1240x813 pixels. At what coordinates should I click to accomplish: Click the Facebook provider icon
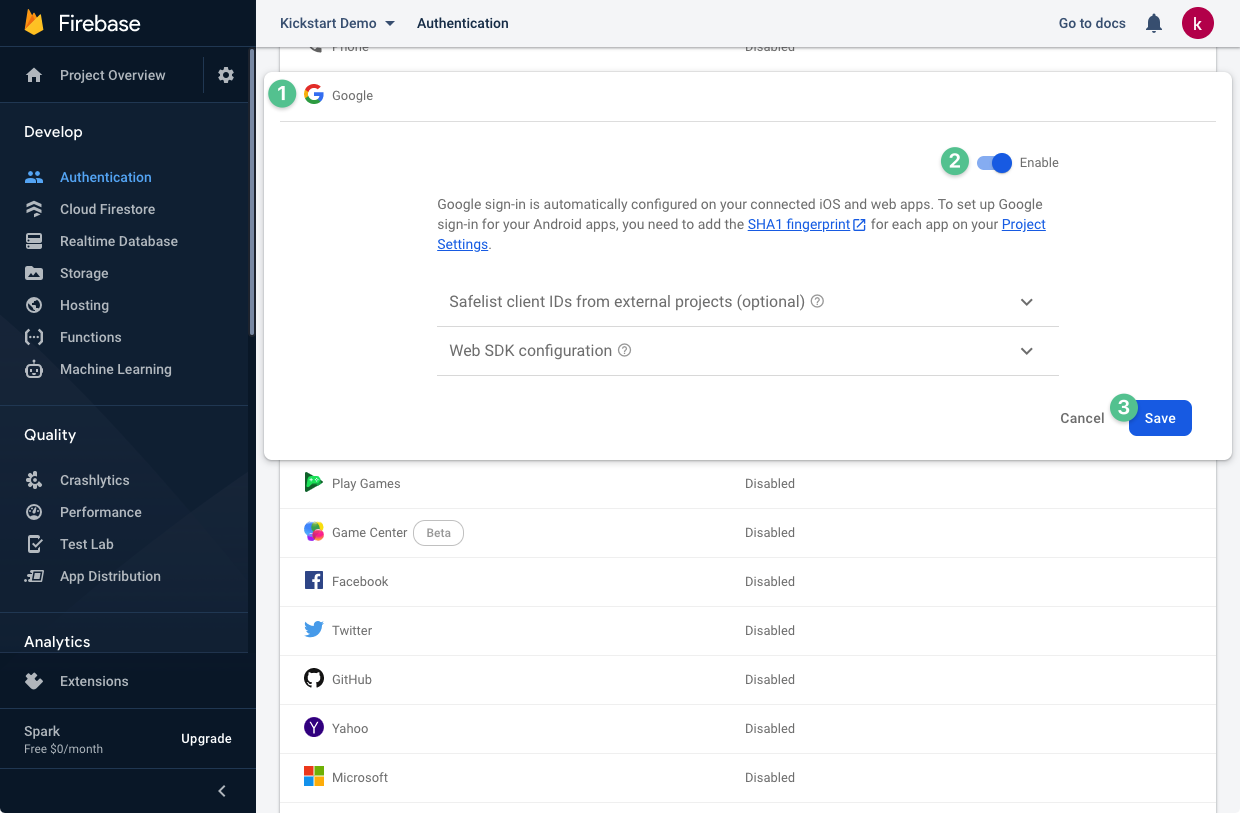tap(314, 581)
